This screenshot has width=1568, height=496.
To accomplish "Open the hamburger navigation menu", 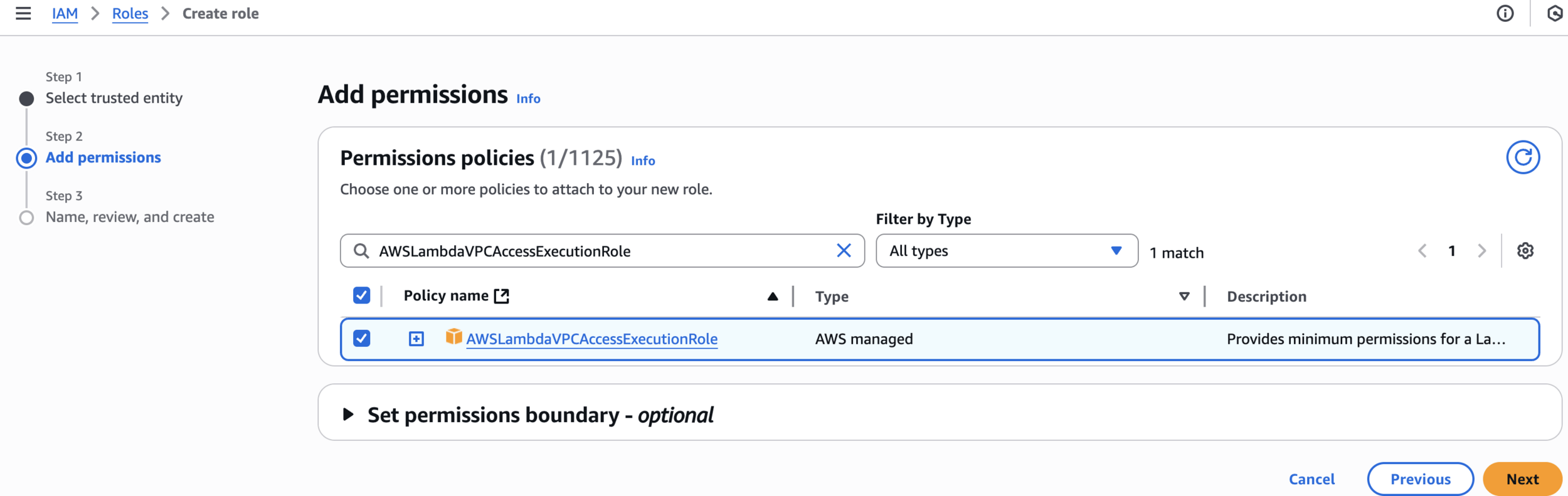I will click(23, 13).
